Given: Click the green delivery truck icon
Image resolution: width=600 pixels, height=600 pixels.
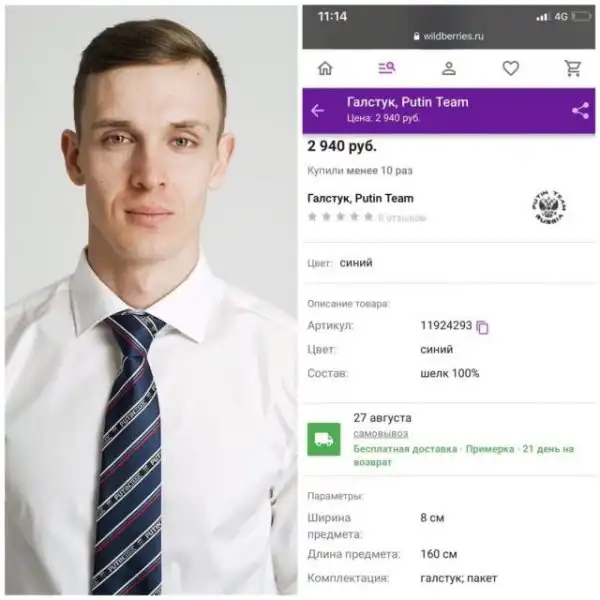Looking at the screenshot, I should point(324,439).
